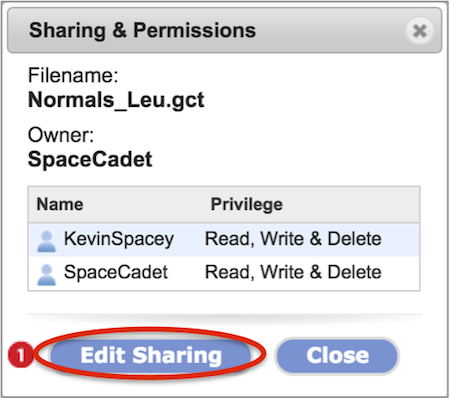Click the SpaceCadet owner name
This screenshot has height=398, width=450.
click(90, 159)
